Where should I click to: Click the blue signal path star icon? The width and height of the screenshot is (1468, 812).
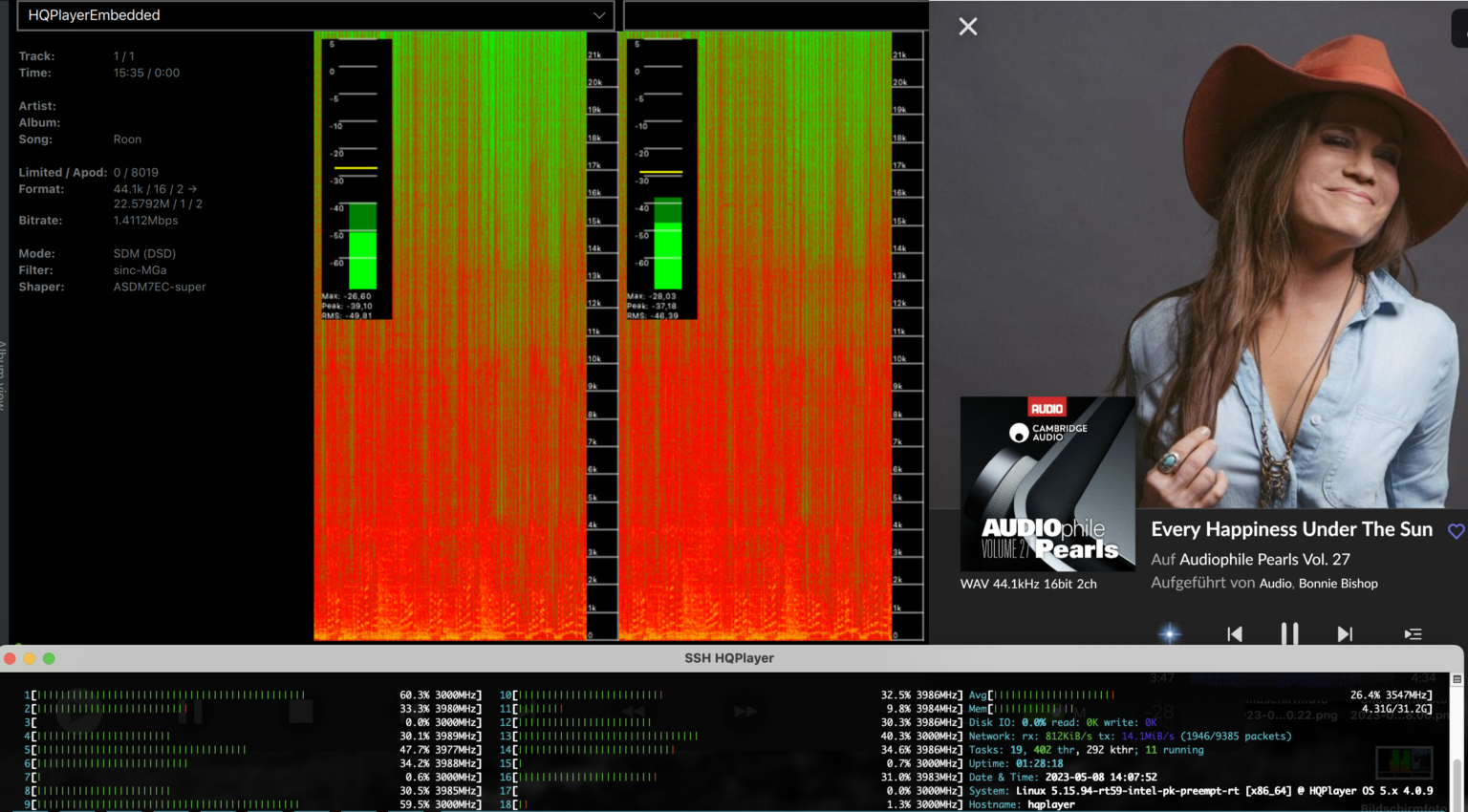click(1168, 633)
